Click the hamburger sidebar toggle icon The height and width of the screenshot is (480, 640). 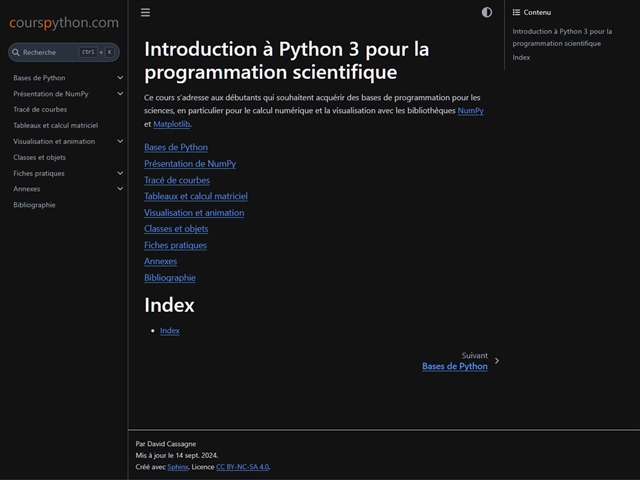(x=146, y=13)
